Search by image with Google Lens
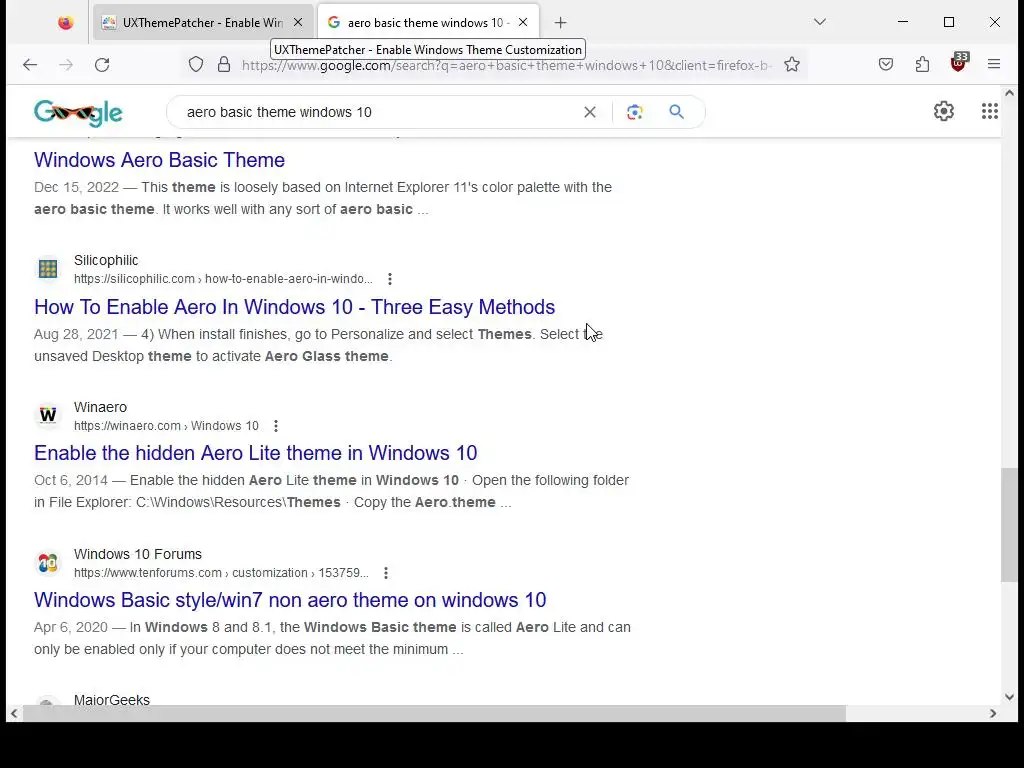 click(x=635, y=112)
